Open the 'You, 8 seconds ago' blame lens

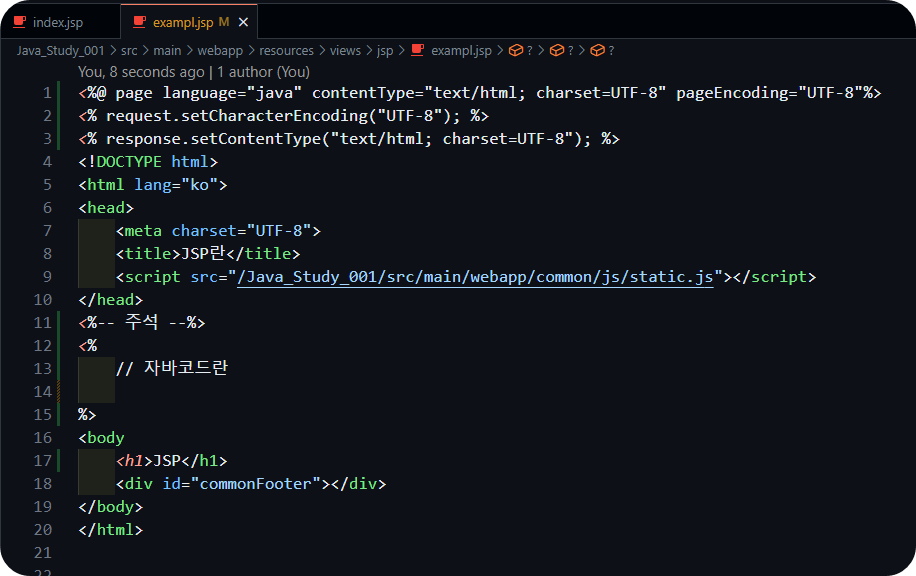tap(141, 72)
